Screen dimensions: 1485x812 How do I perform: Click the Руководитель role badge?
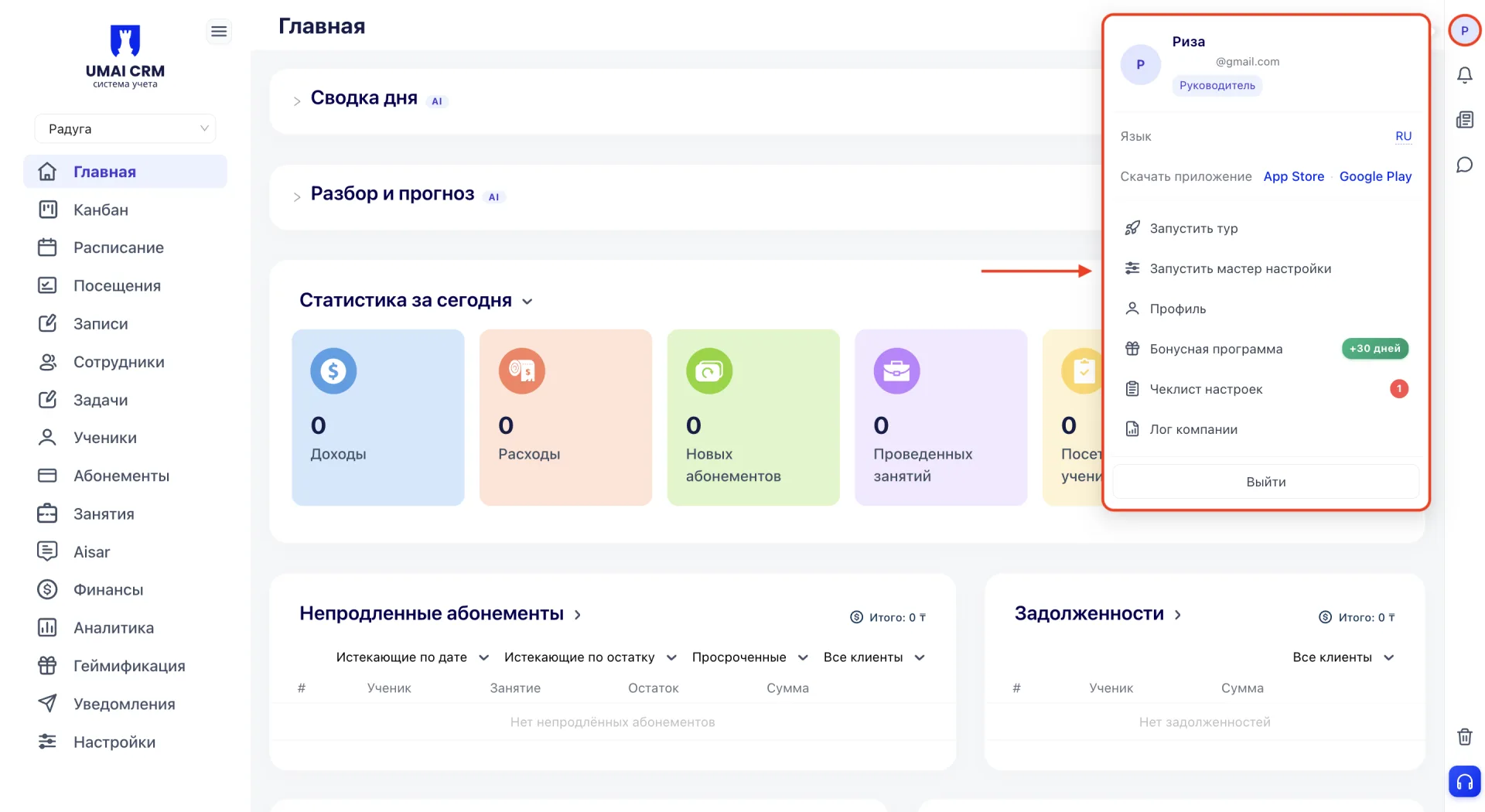click(1217, 86)
